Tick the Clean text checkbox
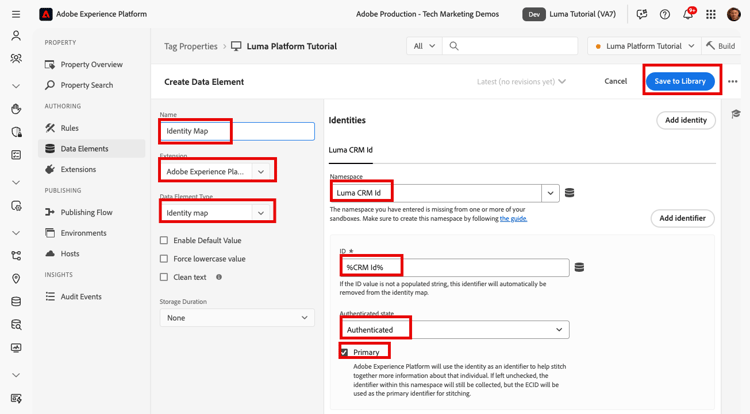The width and height of the screenshot is (750, 414). pos(164,277)
